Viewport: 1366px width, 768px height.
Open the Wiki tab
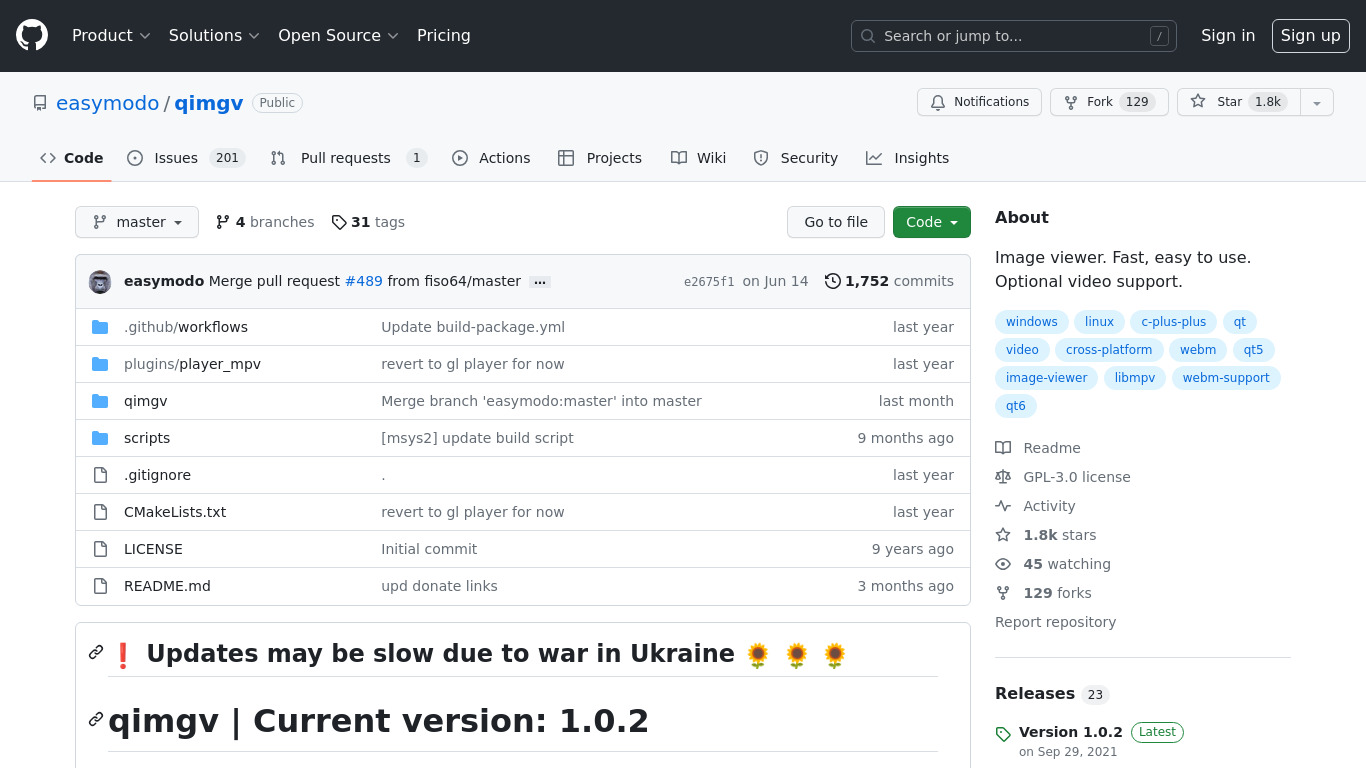point(699,158)
